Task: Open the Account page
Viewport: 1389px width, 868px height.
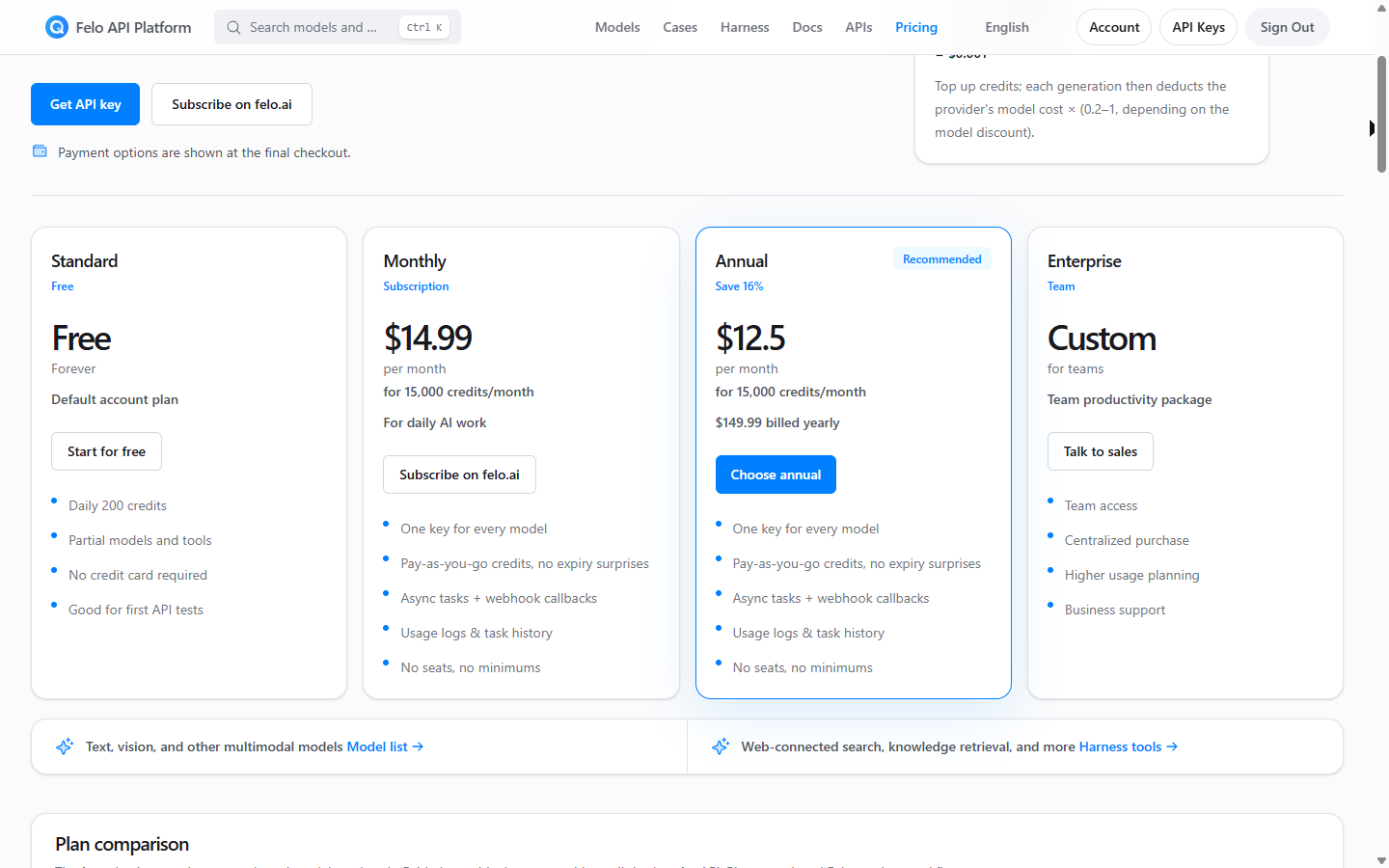Action: (1114, 27)
